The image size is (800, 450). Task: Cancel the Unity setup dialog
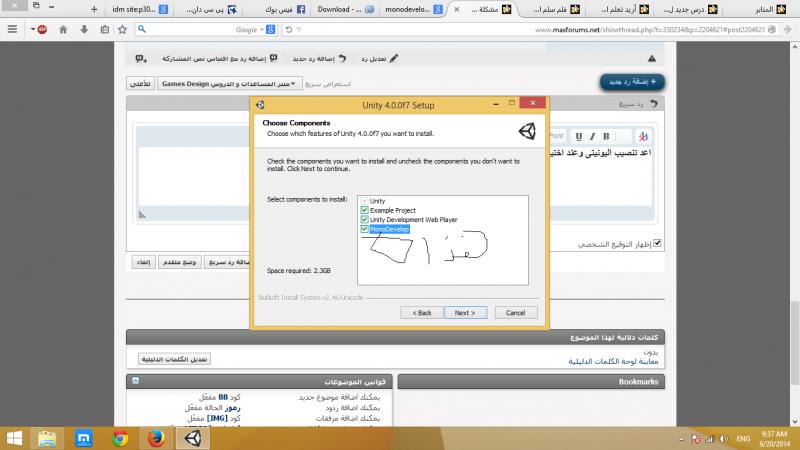tap(515, 313)
